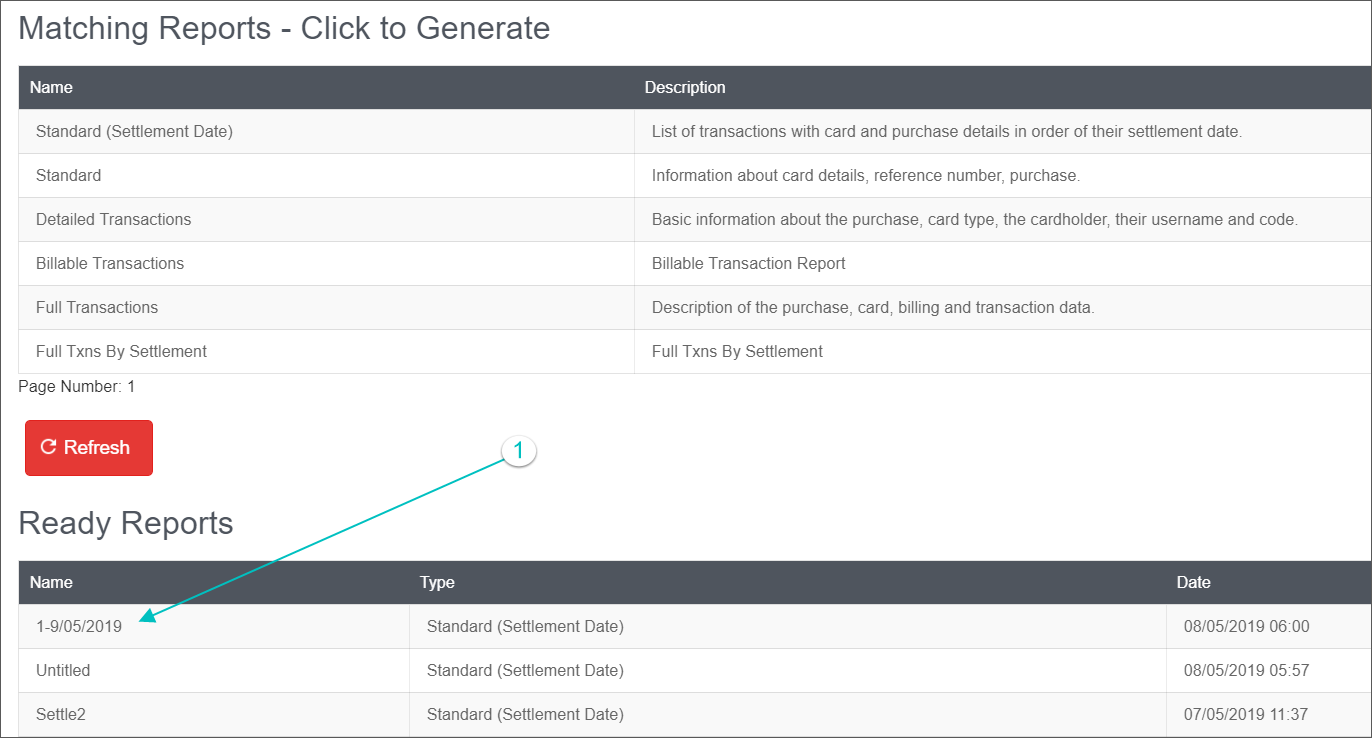Select Full Txns By Settlement report

click(x=121, y=351)
